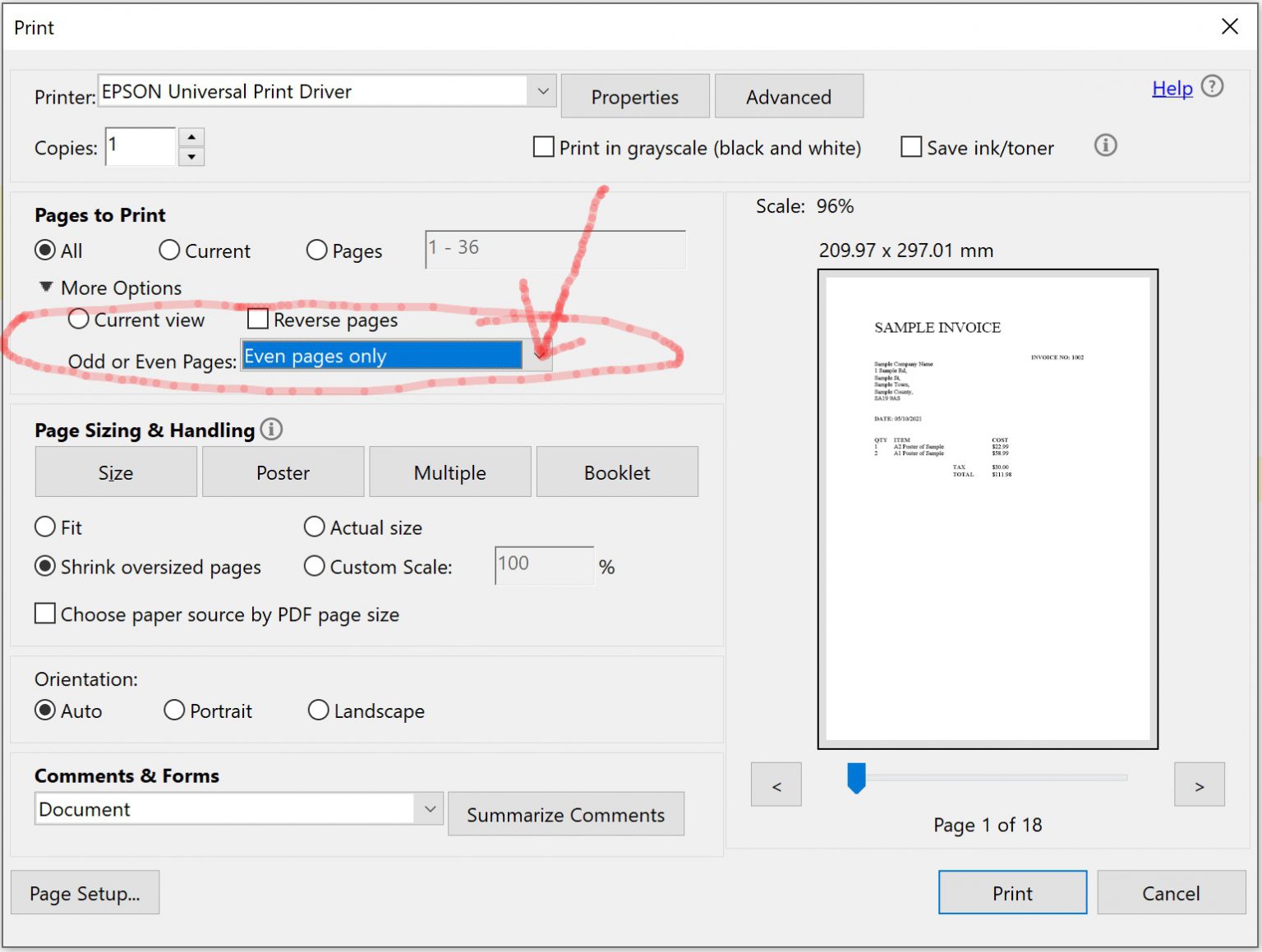1262x952 pixels.
Task: Click the Help question mark icon
Action: 1213,86
